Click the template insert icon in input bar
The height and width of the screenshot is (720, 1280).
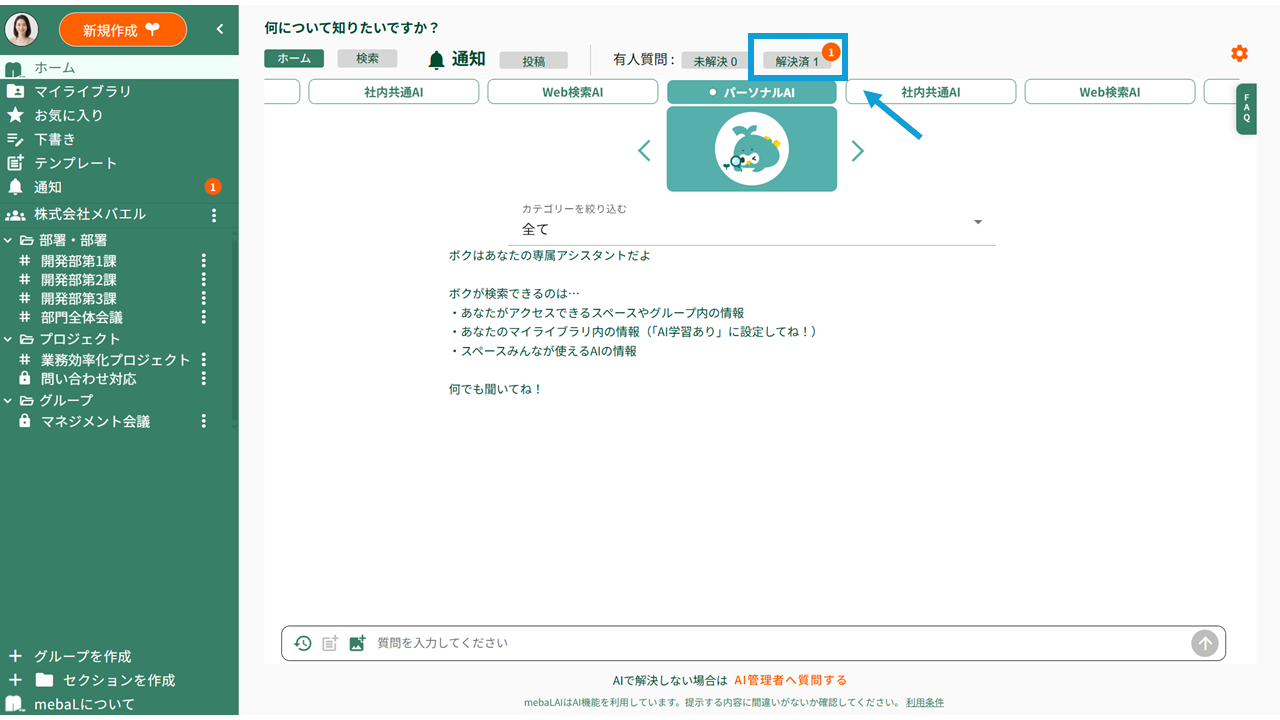point(330,644)
